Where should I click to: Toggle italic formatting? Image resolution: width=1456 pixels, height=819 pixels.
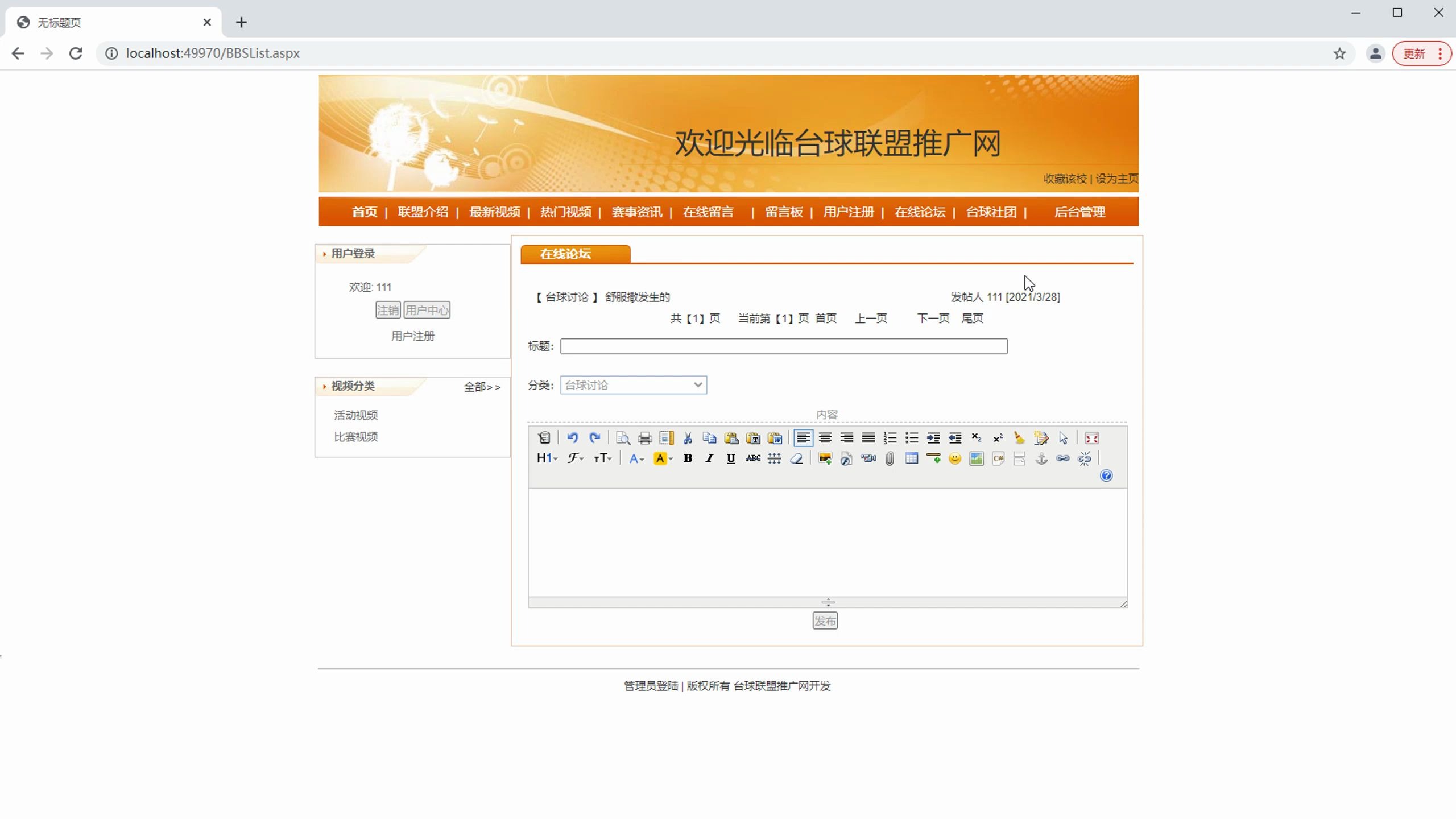click(x=709, y=458)
